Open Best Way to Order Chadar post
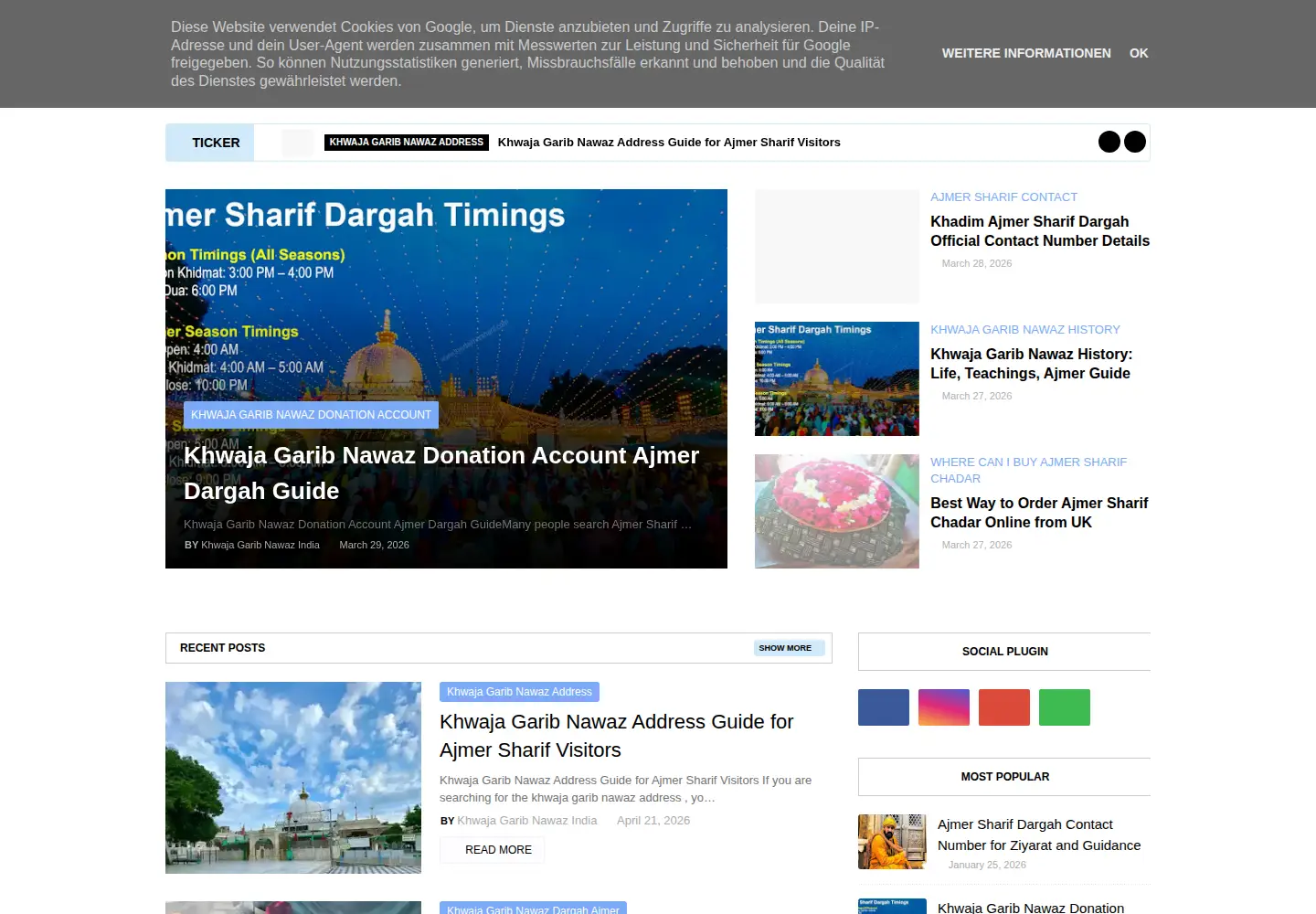Screen dimensions: 1316x914 tap(1039, 513)
